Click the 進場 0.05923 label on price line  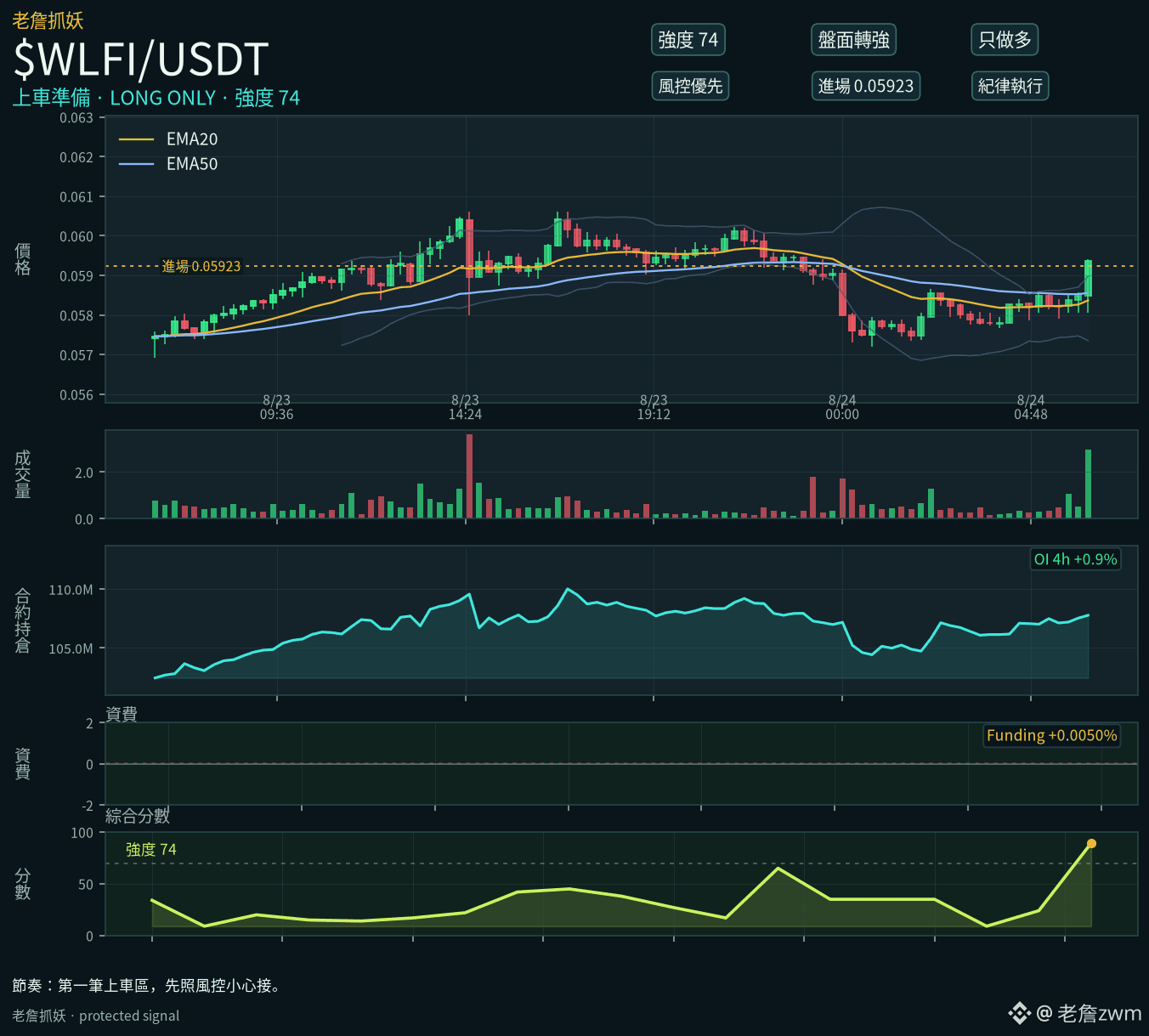pyautogui.click(x=201, y=266)
